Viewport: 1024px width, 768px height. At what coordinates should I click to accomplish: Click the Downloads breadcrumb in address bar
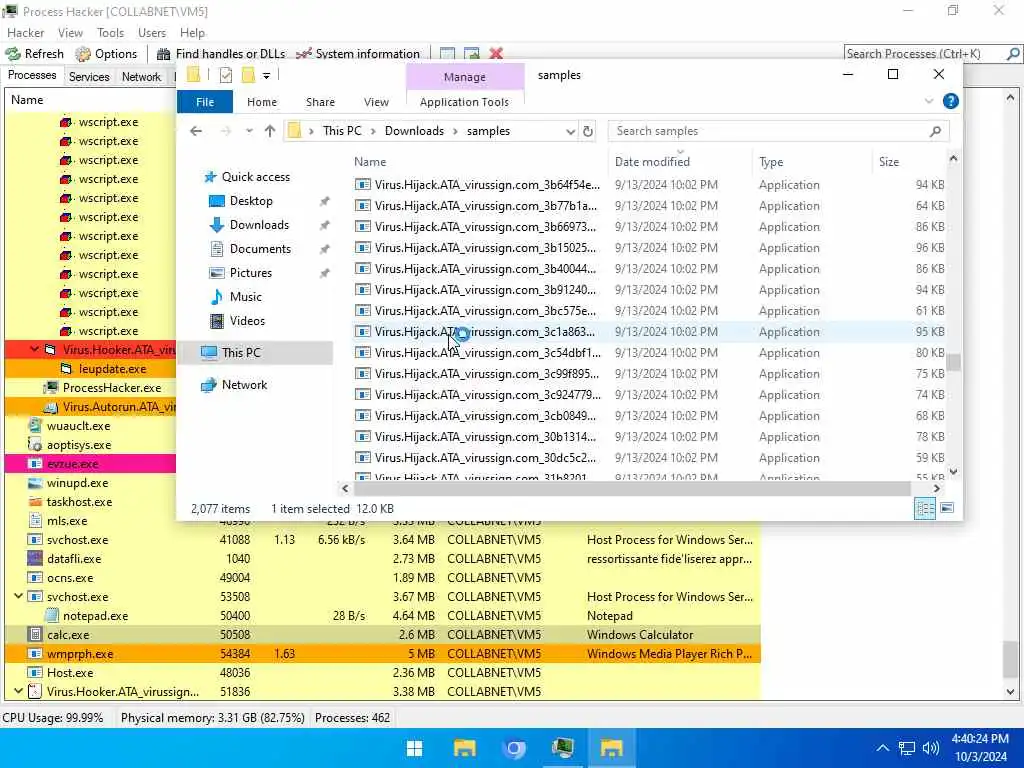click(x=414, y=131)
